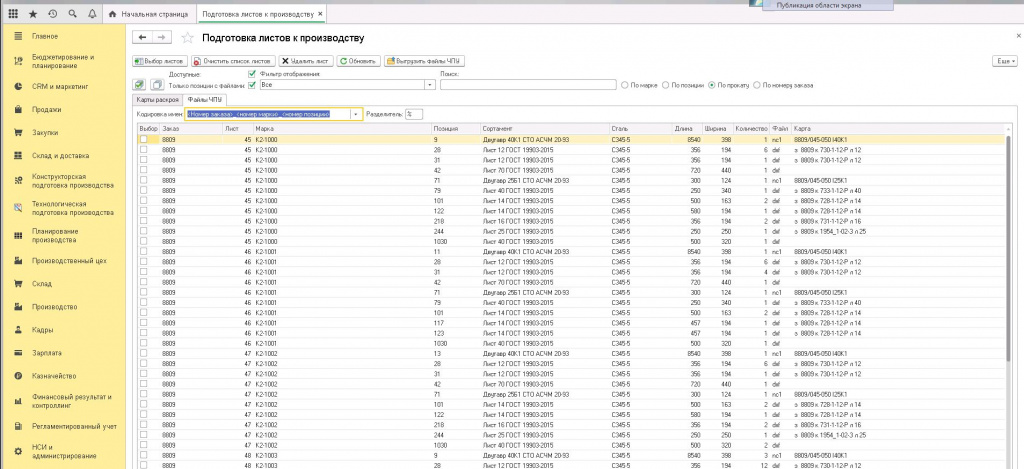Select the По марке radio button

(625, 85)
